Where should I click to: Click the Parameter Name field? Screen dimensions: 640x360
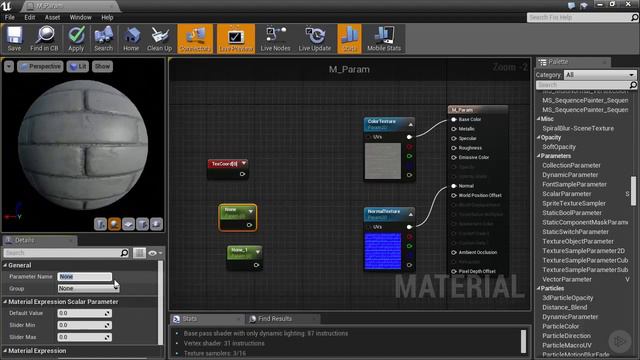84,277
